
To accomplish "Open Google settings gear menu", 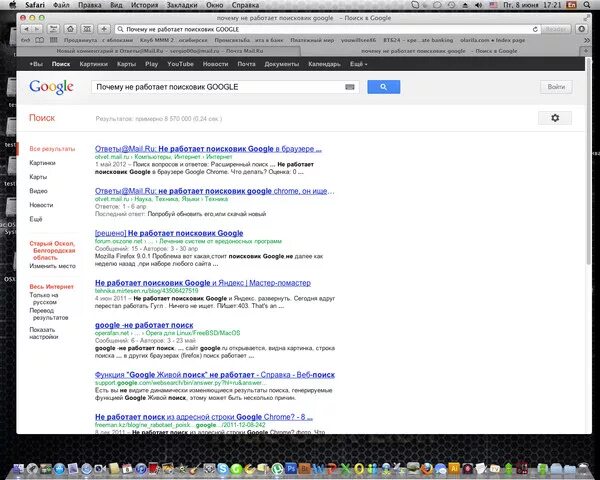I will (x=555, y=118).
